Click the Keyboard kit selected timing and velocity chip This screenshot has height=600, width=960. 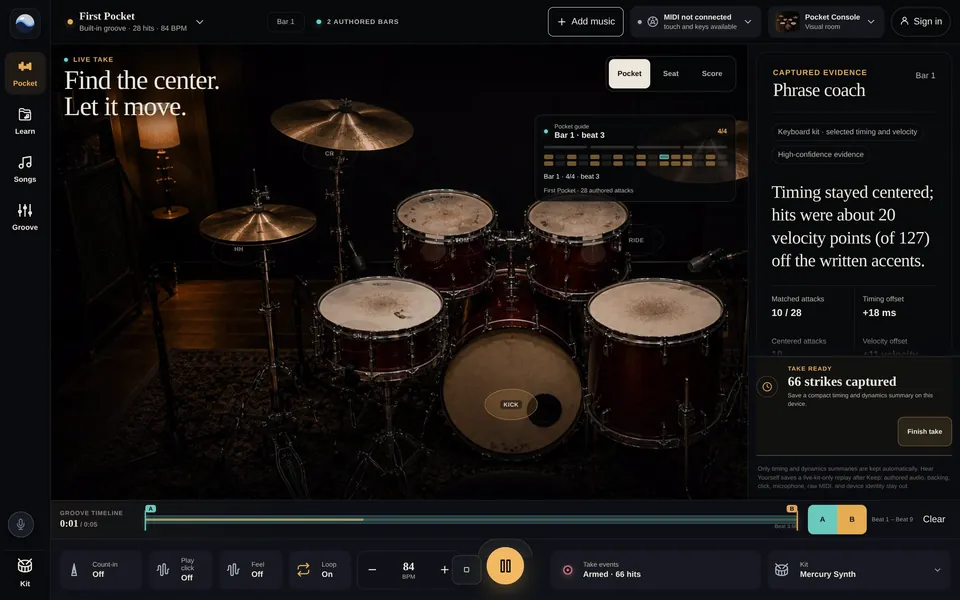(847, 132)
